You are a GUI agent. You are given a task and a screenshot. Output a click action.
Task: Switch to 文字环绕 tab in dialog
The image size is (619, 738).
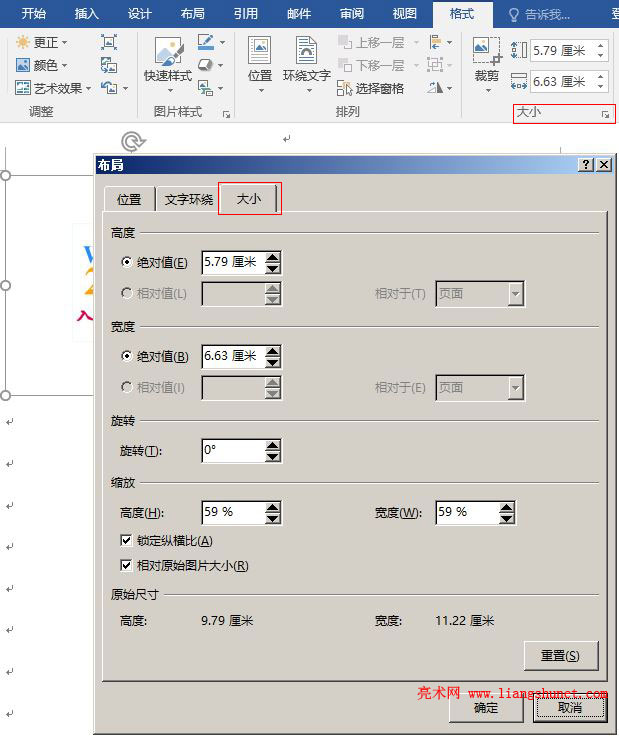189,200
